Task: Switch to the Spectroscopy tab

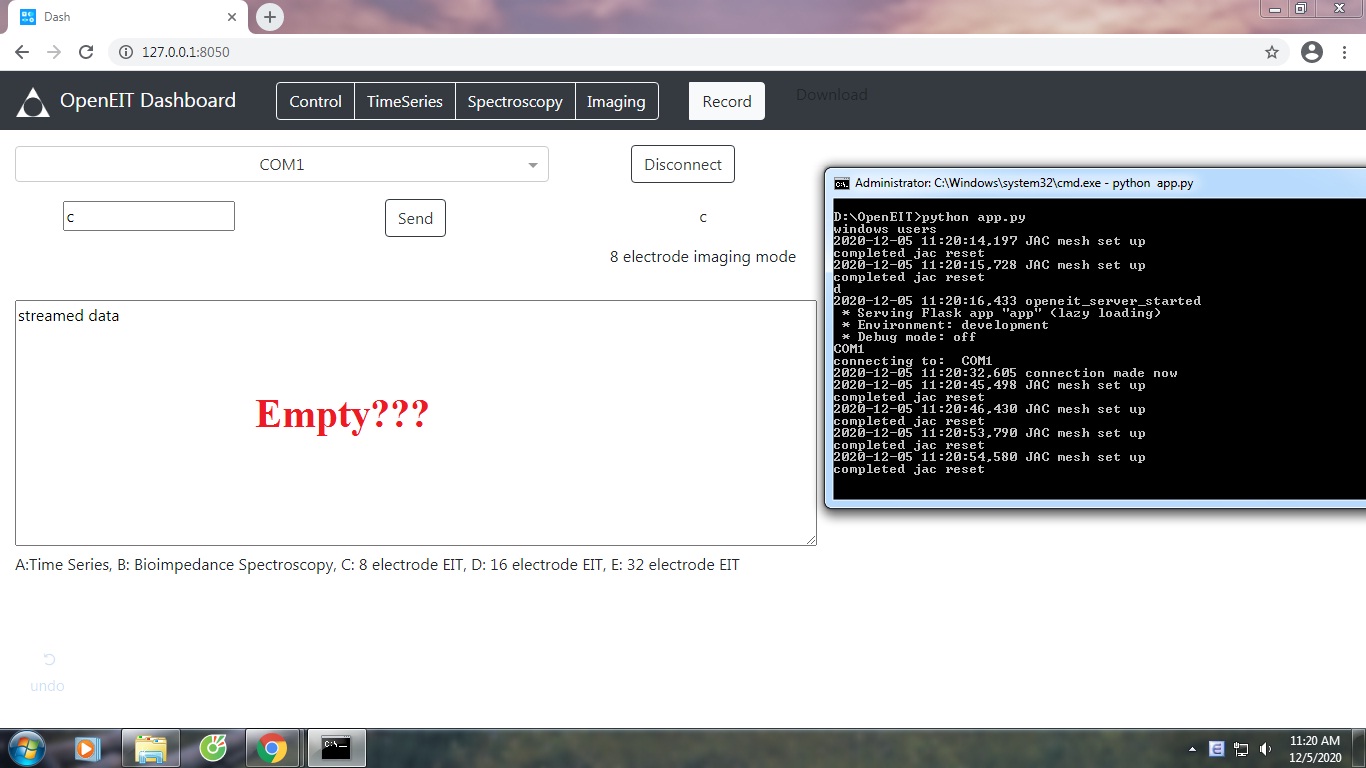Action: [x=515, y=101]
